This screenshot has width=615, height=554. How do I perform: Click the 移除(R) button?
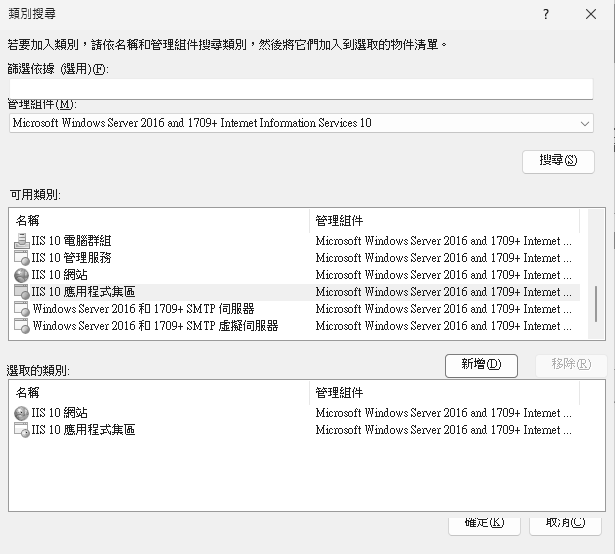coord(571,366)
